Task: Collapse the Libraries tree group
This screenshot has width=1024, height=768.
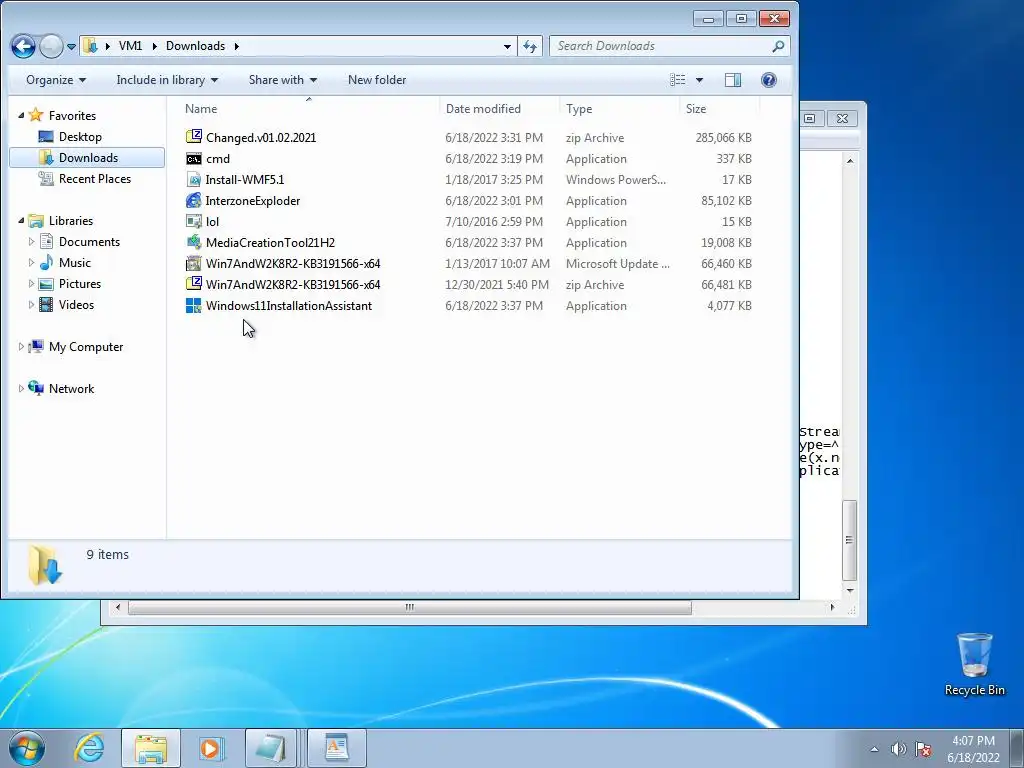Action: point(21,221)
